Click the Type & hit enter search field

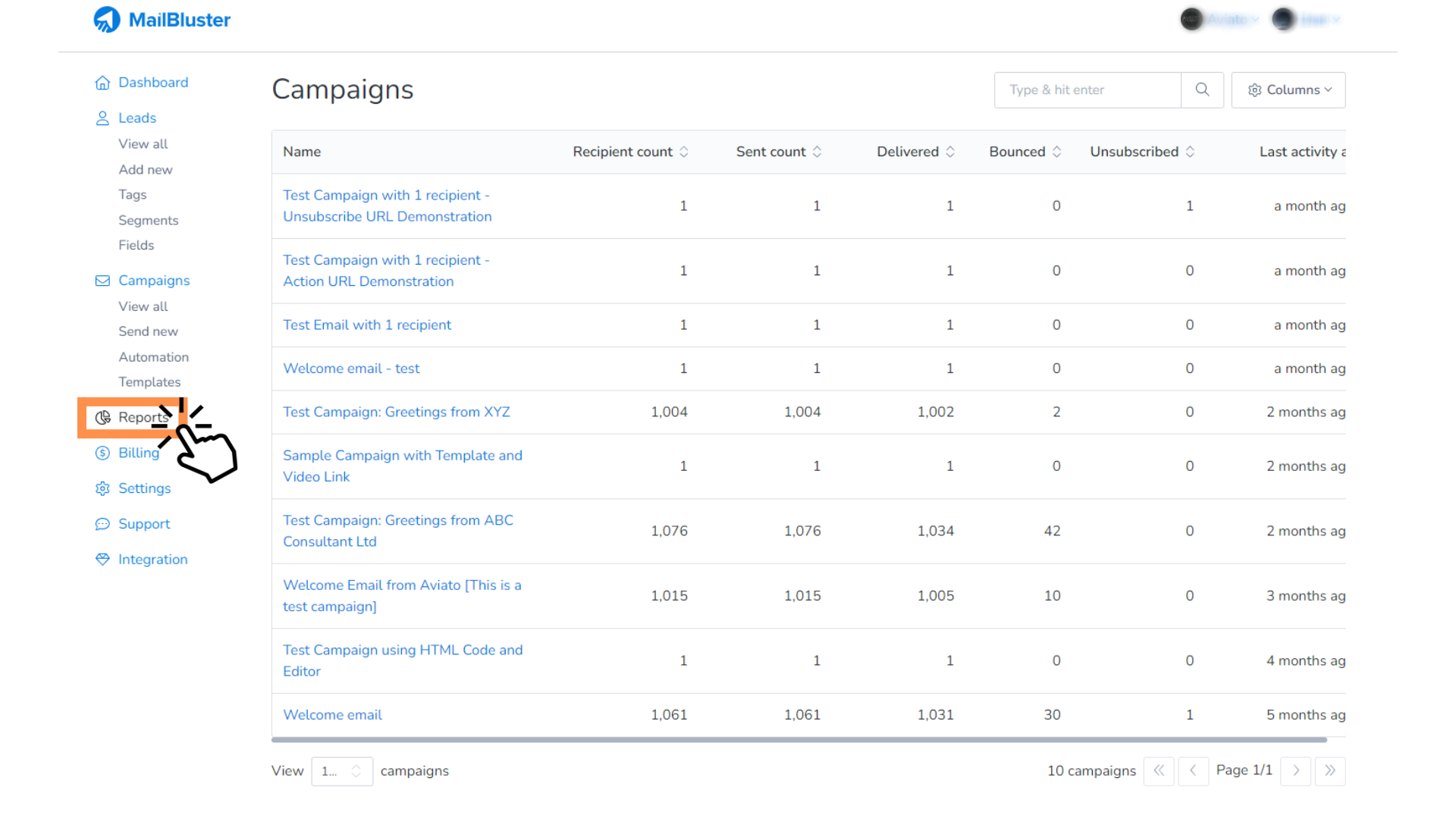pyautogui.click(x=1088, y=89)
